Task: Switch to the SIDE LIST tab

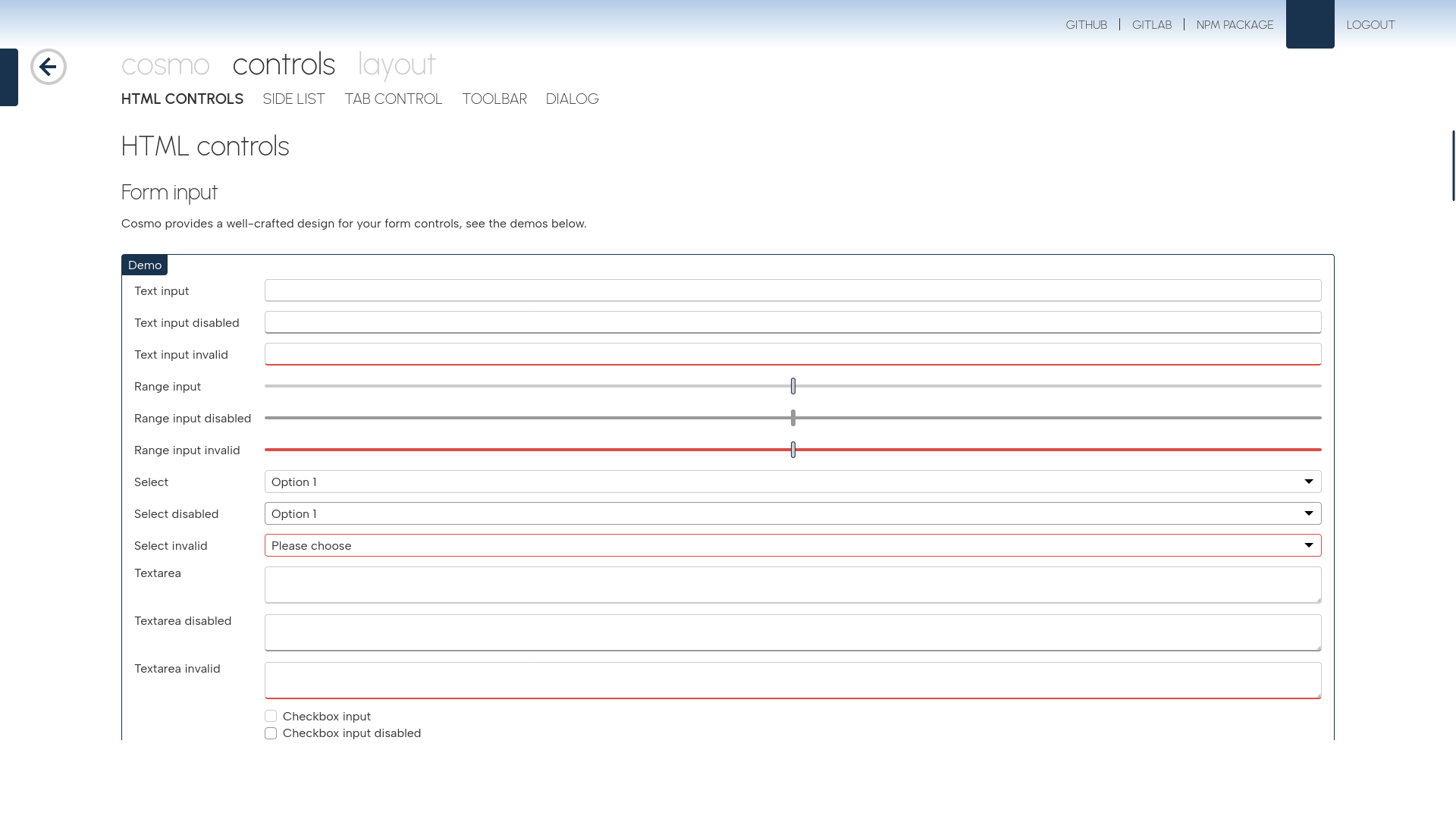Action: (x=293, y=99)
